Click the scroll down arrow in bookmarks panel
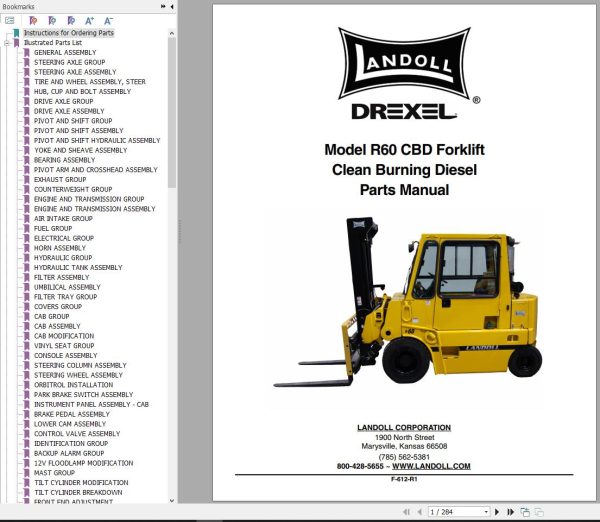Image resolution: width=600 pixels, height=522 pixels. tap(172, 500)
